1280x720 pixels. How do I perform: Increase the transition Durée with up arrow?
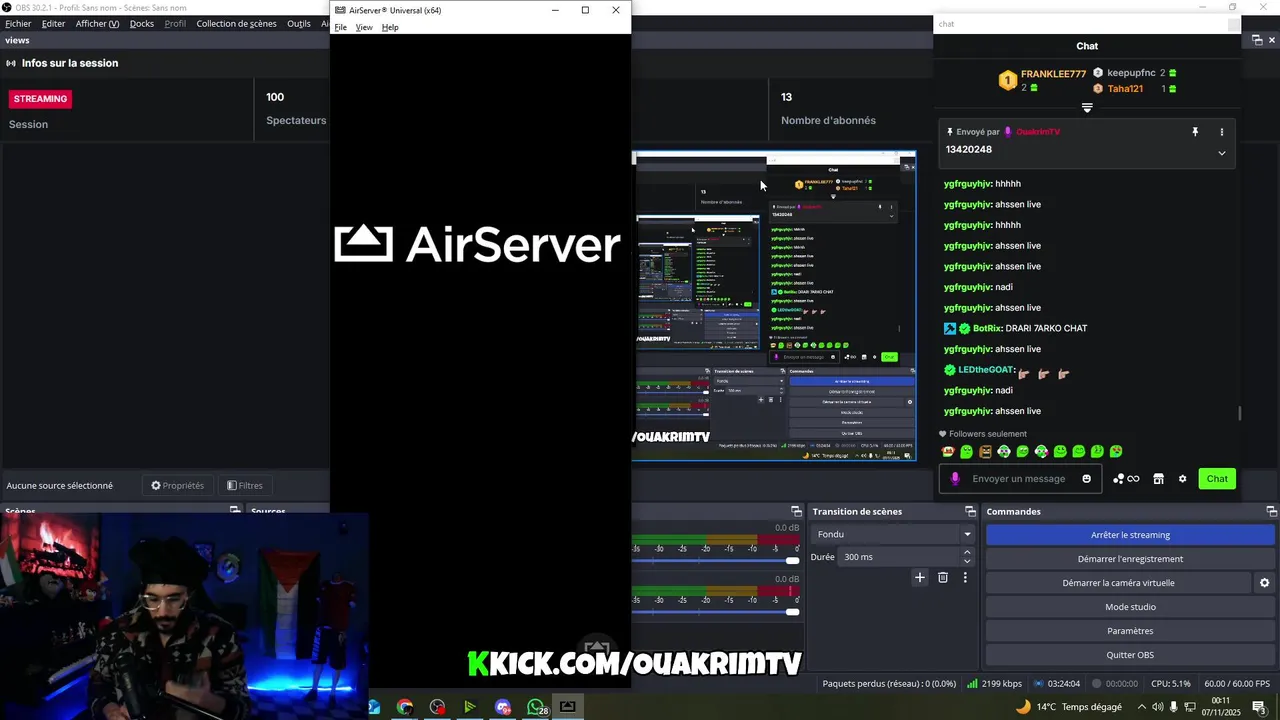[x=967, y=552]
